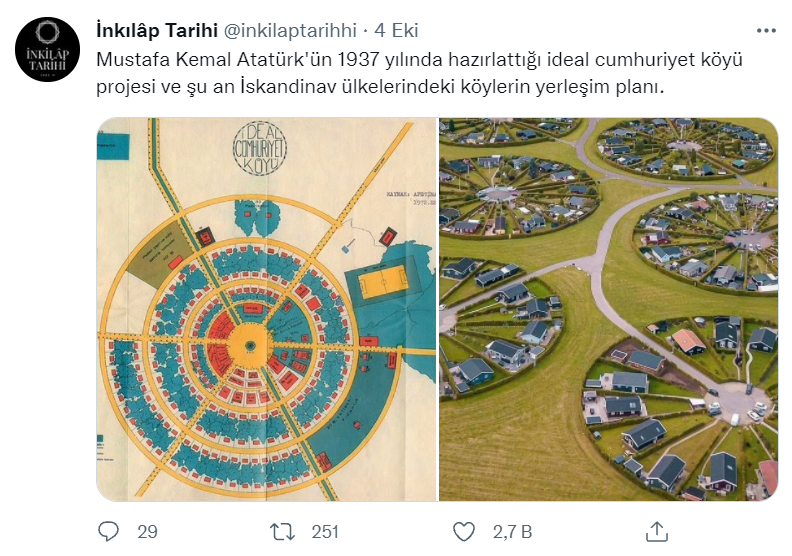Click the like count 2,7 B
This screenshot has height=556, width=792.
(512, 532)
